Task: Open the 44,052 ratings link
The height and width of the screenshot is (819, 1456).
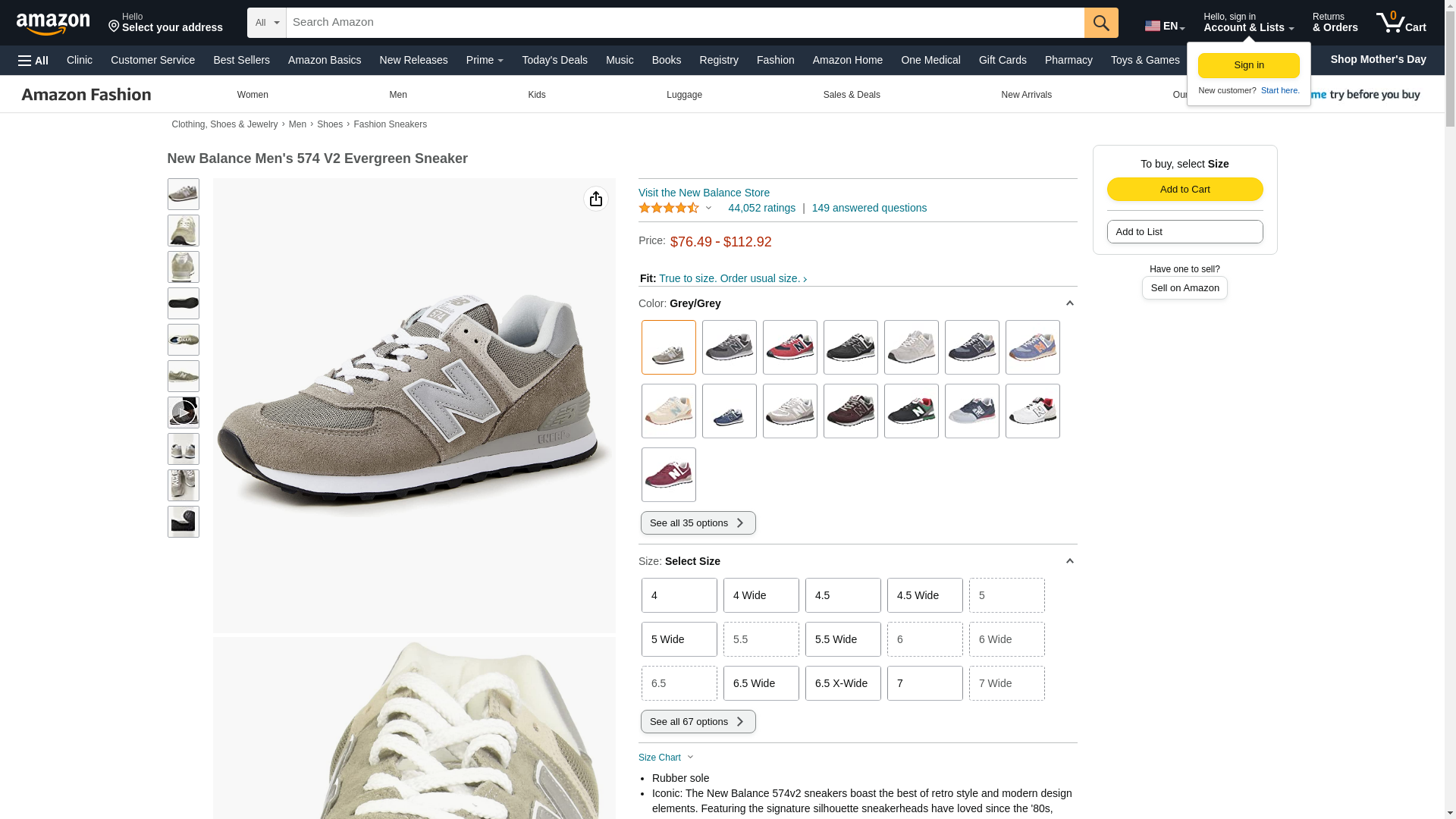Action: point(761,208)
